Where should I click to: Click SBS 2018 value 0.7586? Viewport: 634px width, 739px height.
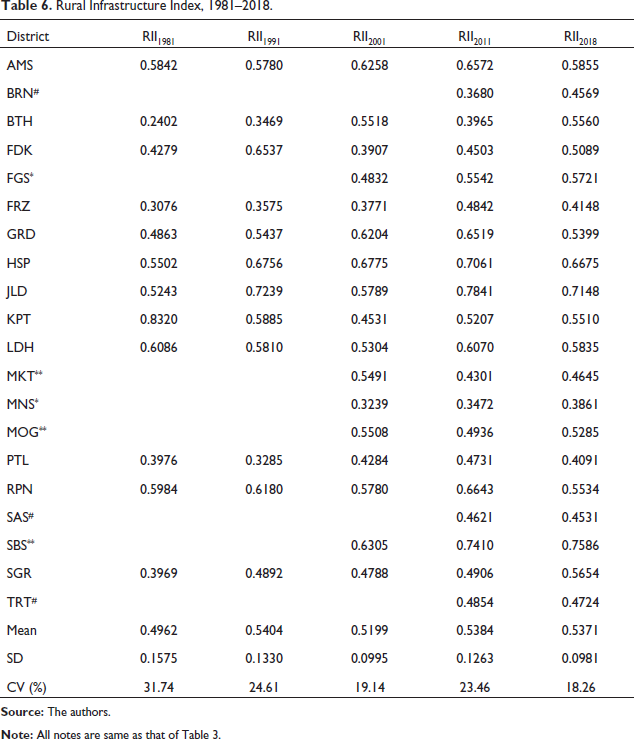pos(580,545)
